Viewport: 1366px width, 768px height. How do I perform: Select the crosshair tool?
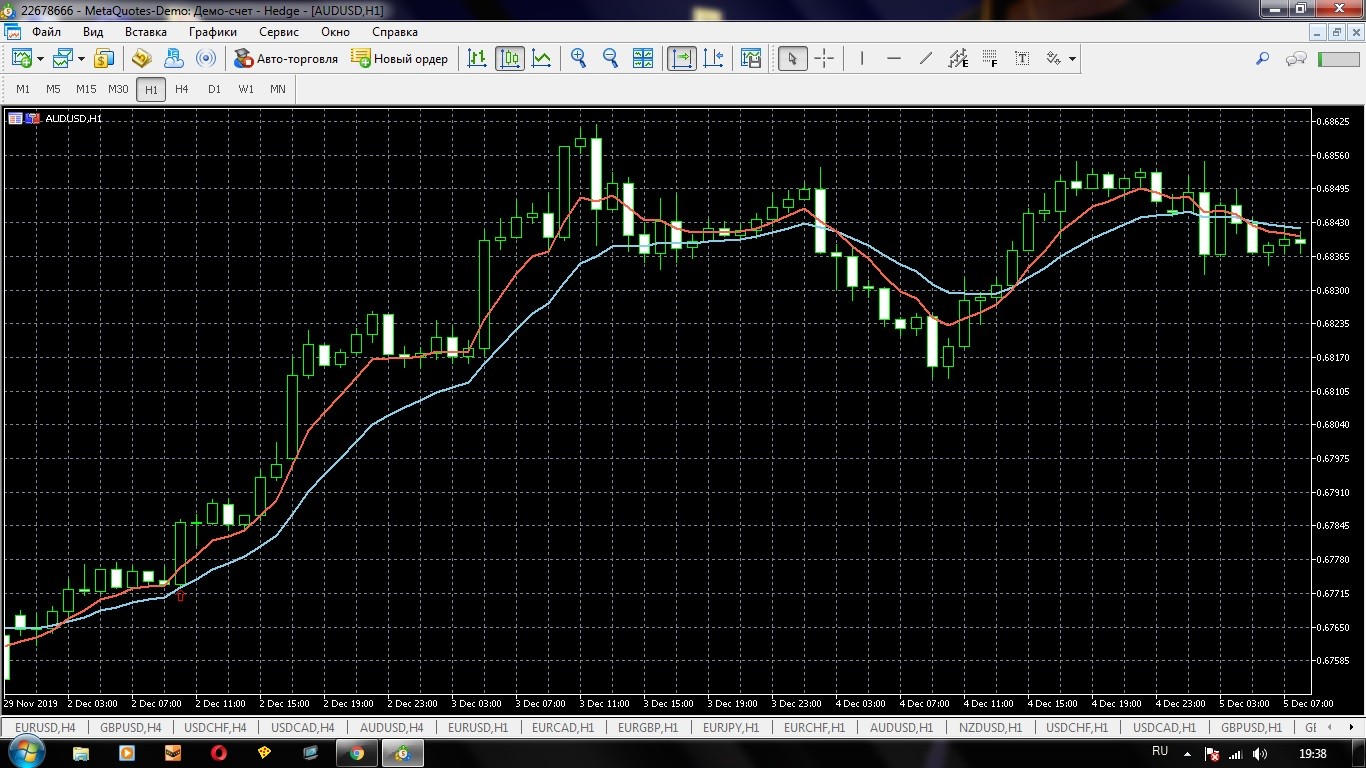824,59
